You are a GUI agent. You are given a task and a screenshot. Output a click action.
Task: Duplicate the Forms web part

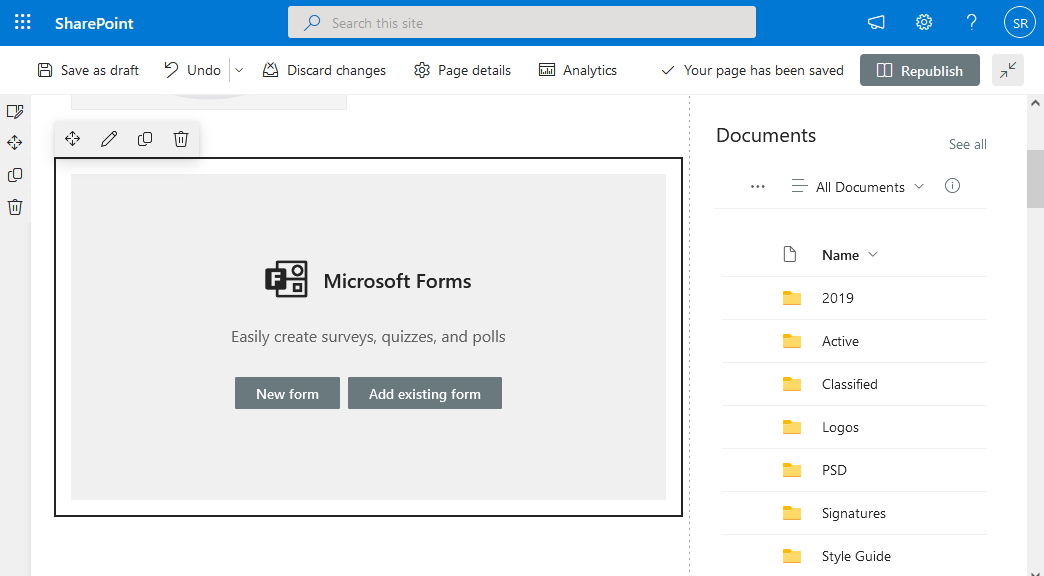click(x=144, y=139)
